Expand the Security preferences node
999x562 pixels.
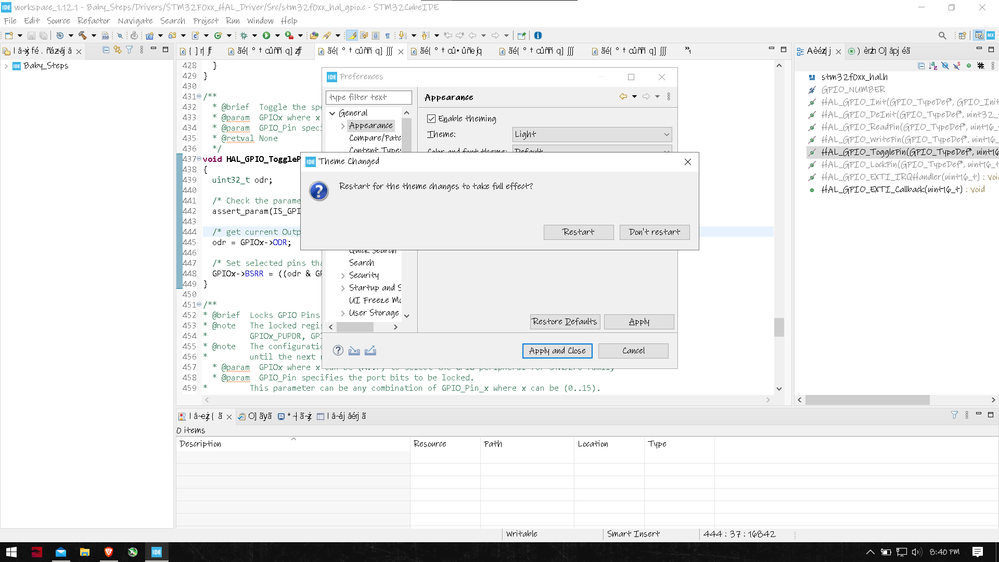343,275
